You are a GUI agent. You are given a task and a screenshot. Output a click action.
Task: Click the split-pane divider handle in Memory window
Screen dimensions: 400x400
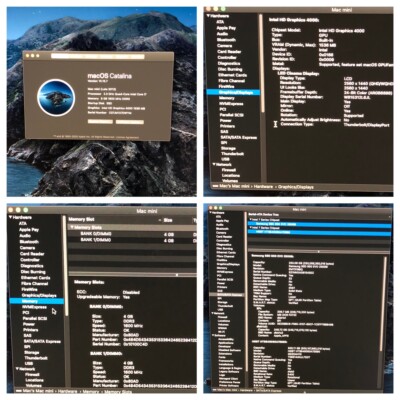click(x=177, y=275)
